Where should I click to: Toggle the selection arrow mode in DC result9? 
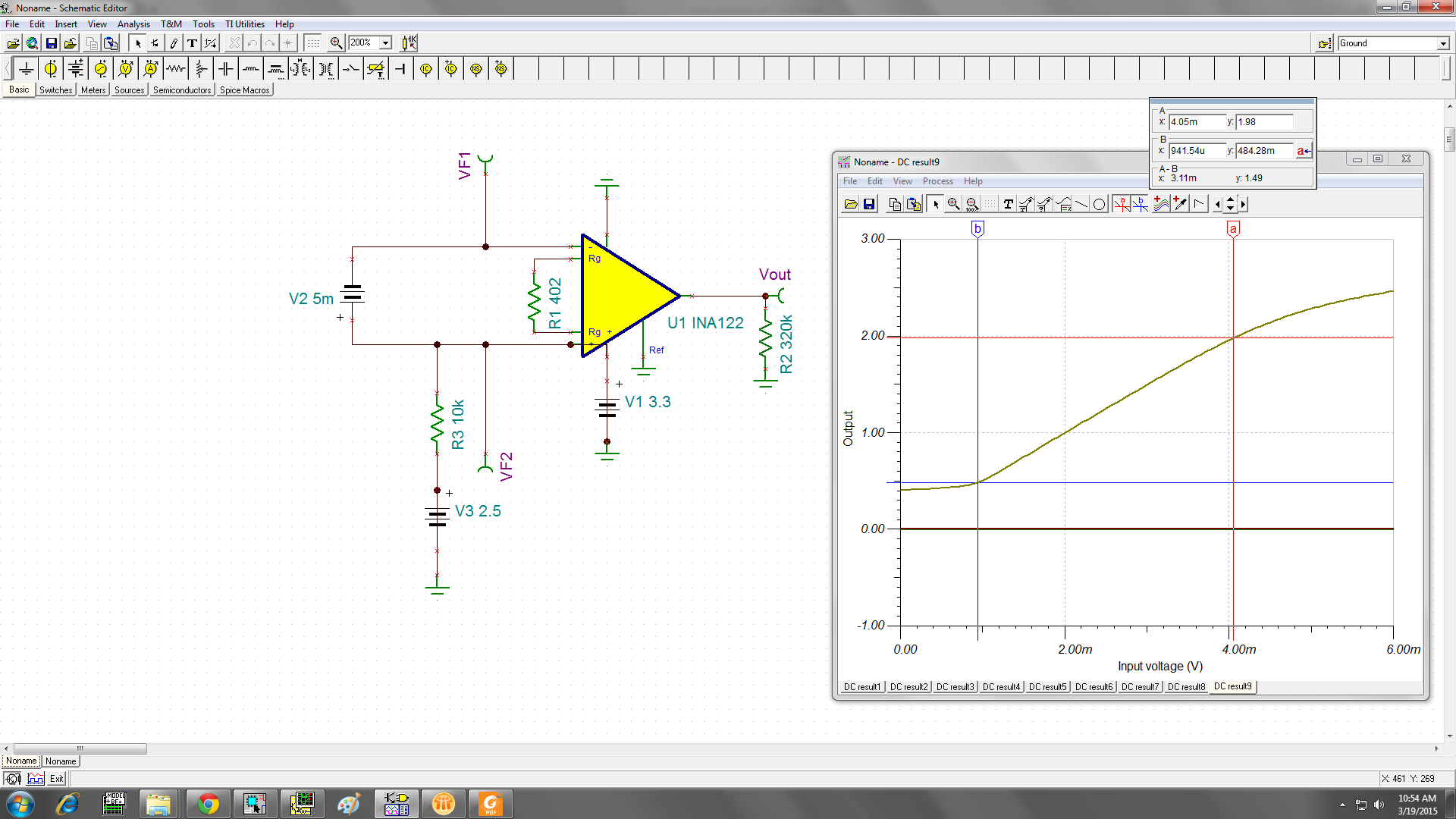click(x=935, y=204)
